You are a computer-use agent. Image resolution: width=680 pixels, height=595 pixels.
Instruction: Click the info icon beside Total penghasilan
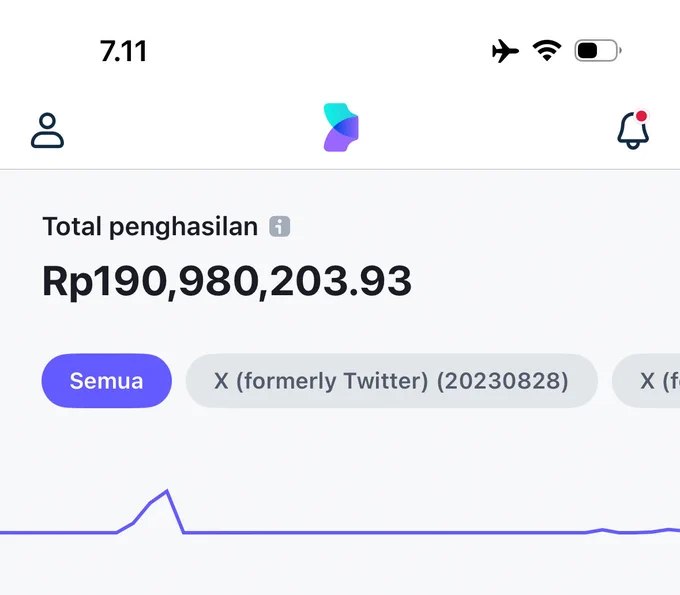(280, 226)
